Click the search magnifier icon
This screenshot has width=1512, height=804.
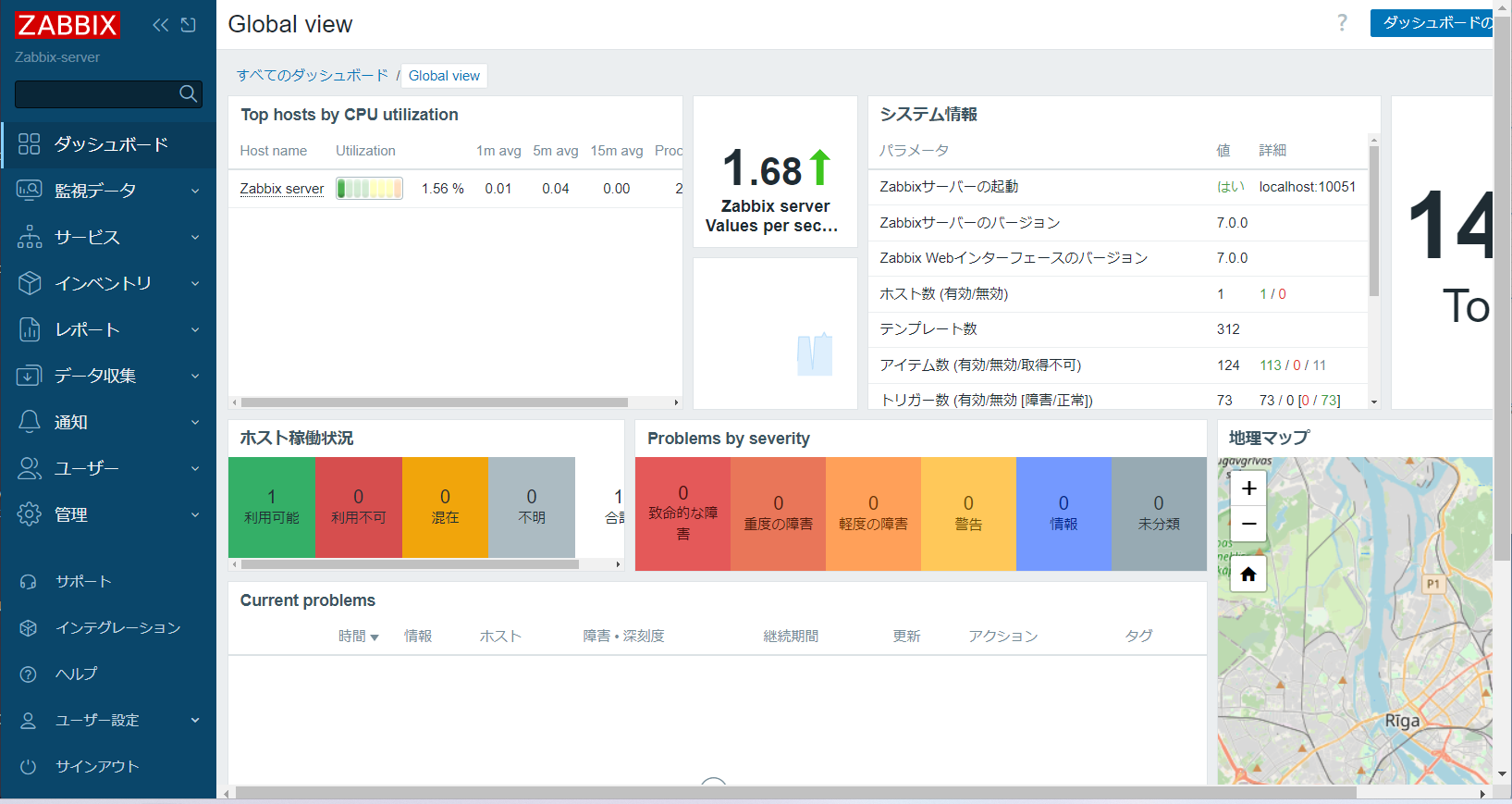pyautogui.click(x=188, y=93)
